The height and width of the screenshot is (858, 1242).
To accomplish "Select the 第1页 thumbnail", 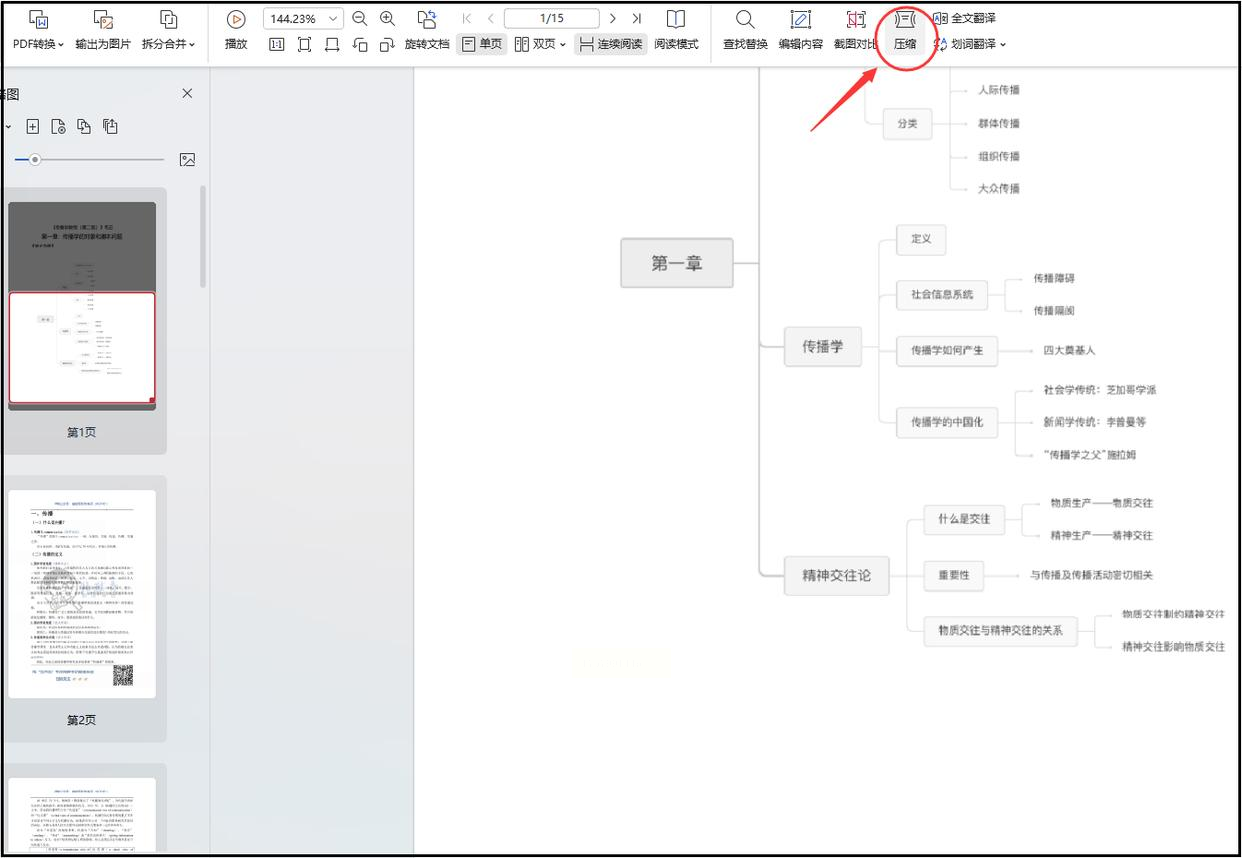I will [x=82, y=306].
